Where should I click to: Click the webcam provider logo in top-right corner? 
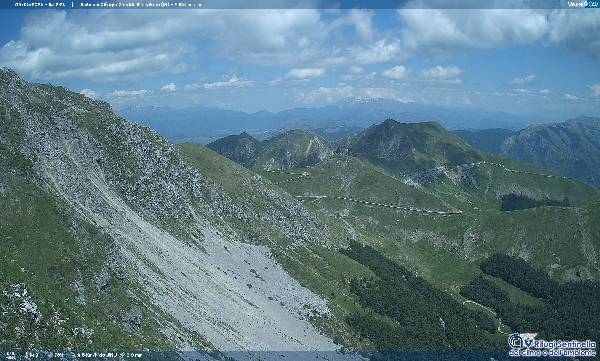[583, 4]
